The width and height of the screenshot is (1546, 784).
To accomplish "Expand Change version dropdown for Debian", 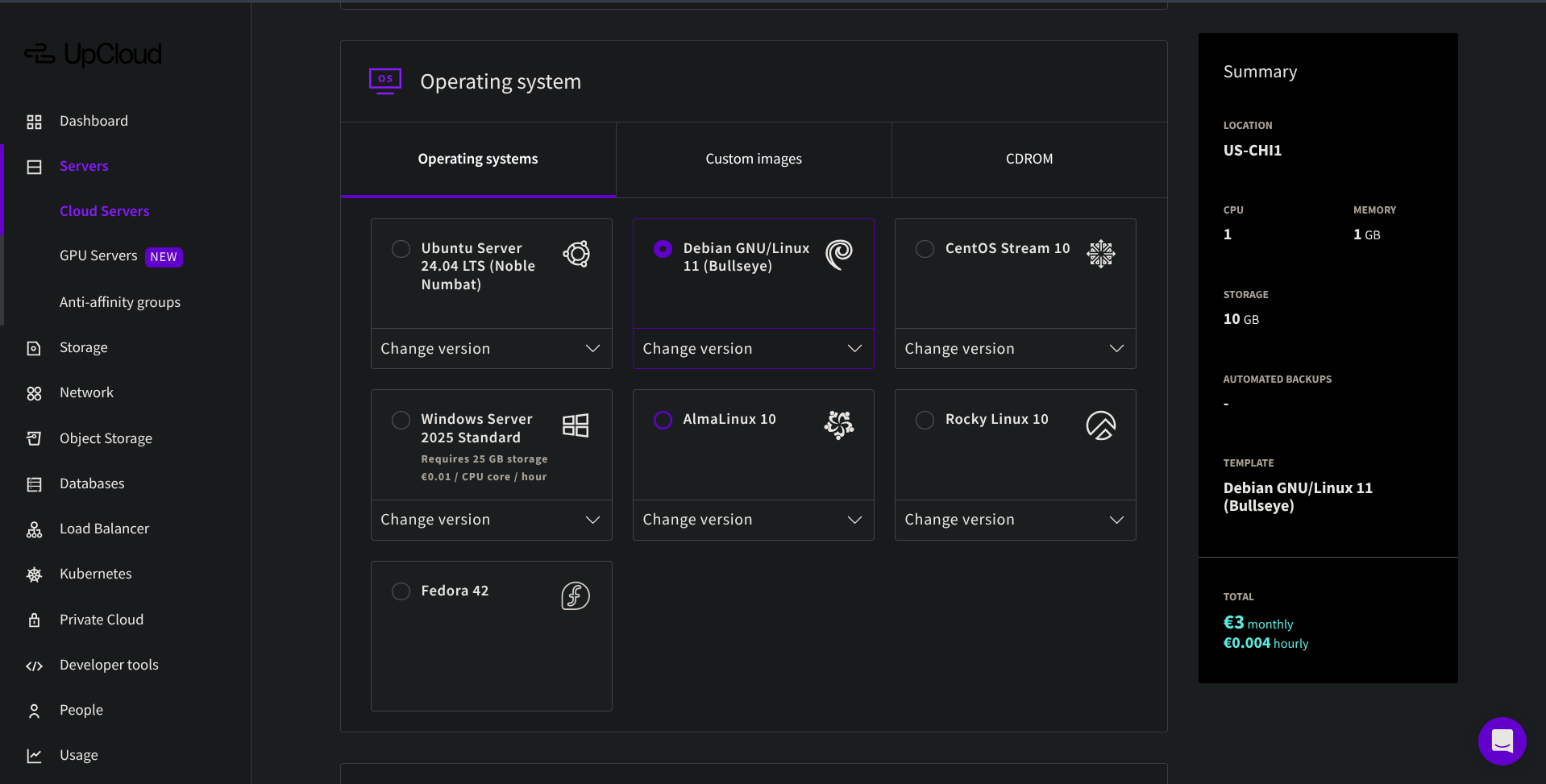I will click(x=753, y=349).
